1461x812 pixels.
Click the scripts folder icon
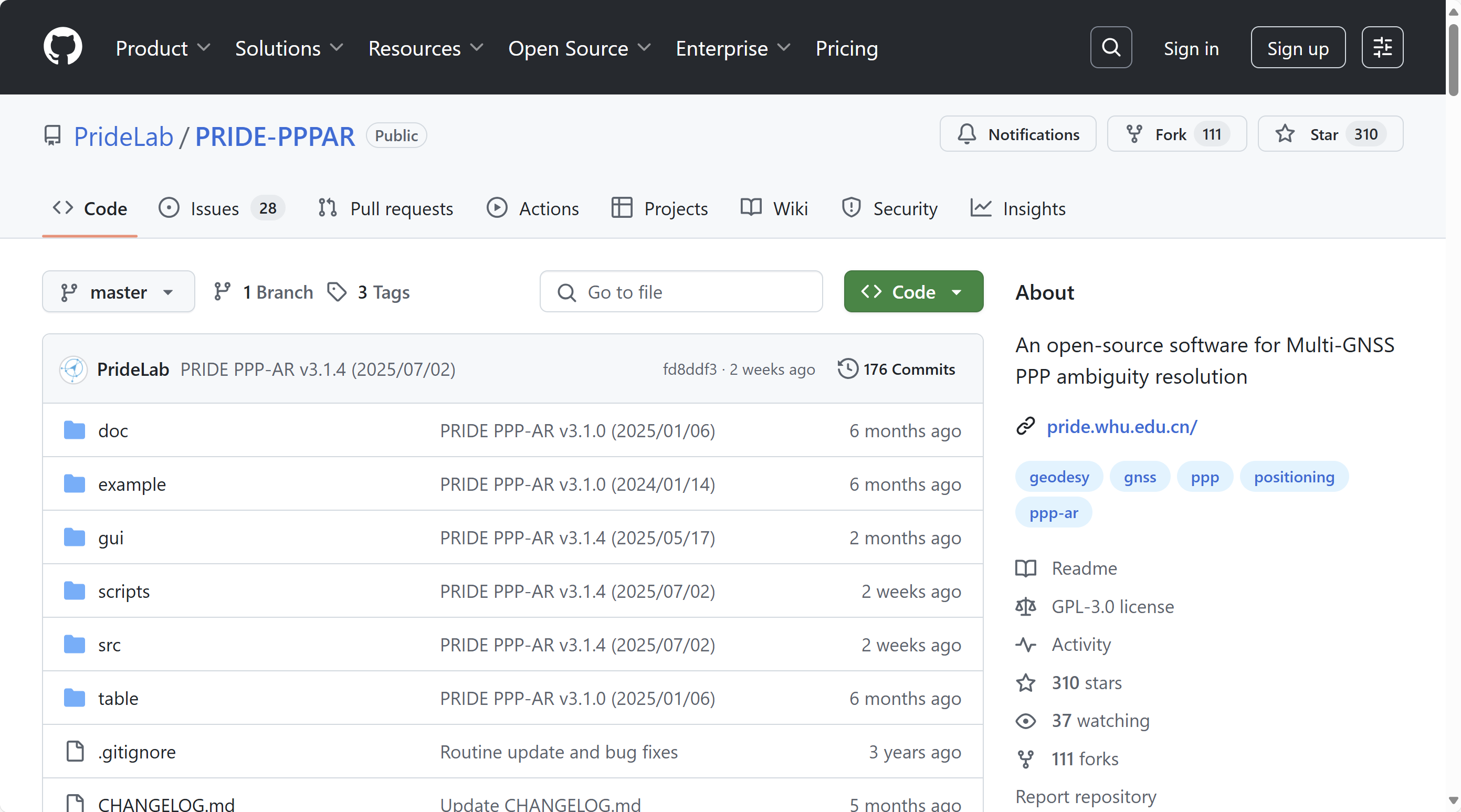click(x=75, y=591)
